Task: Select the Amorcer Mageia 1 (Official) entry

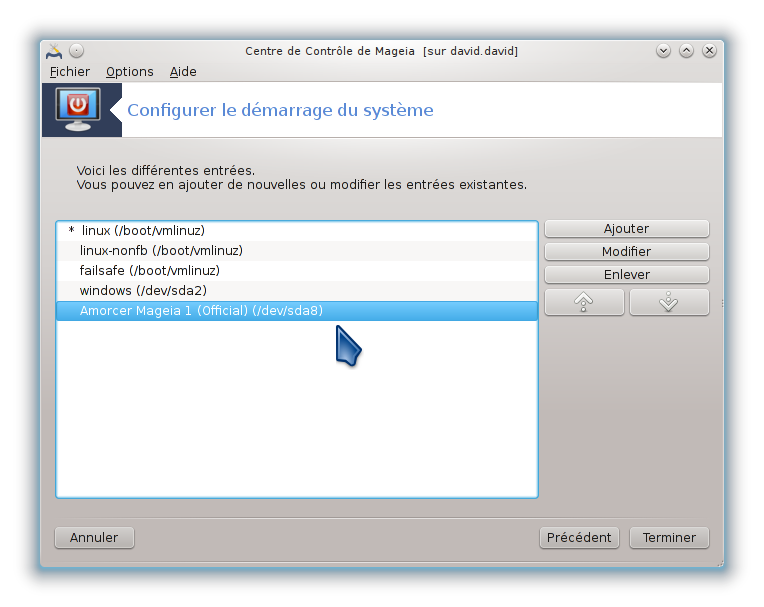Action: (x=297, y=311)
